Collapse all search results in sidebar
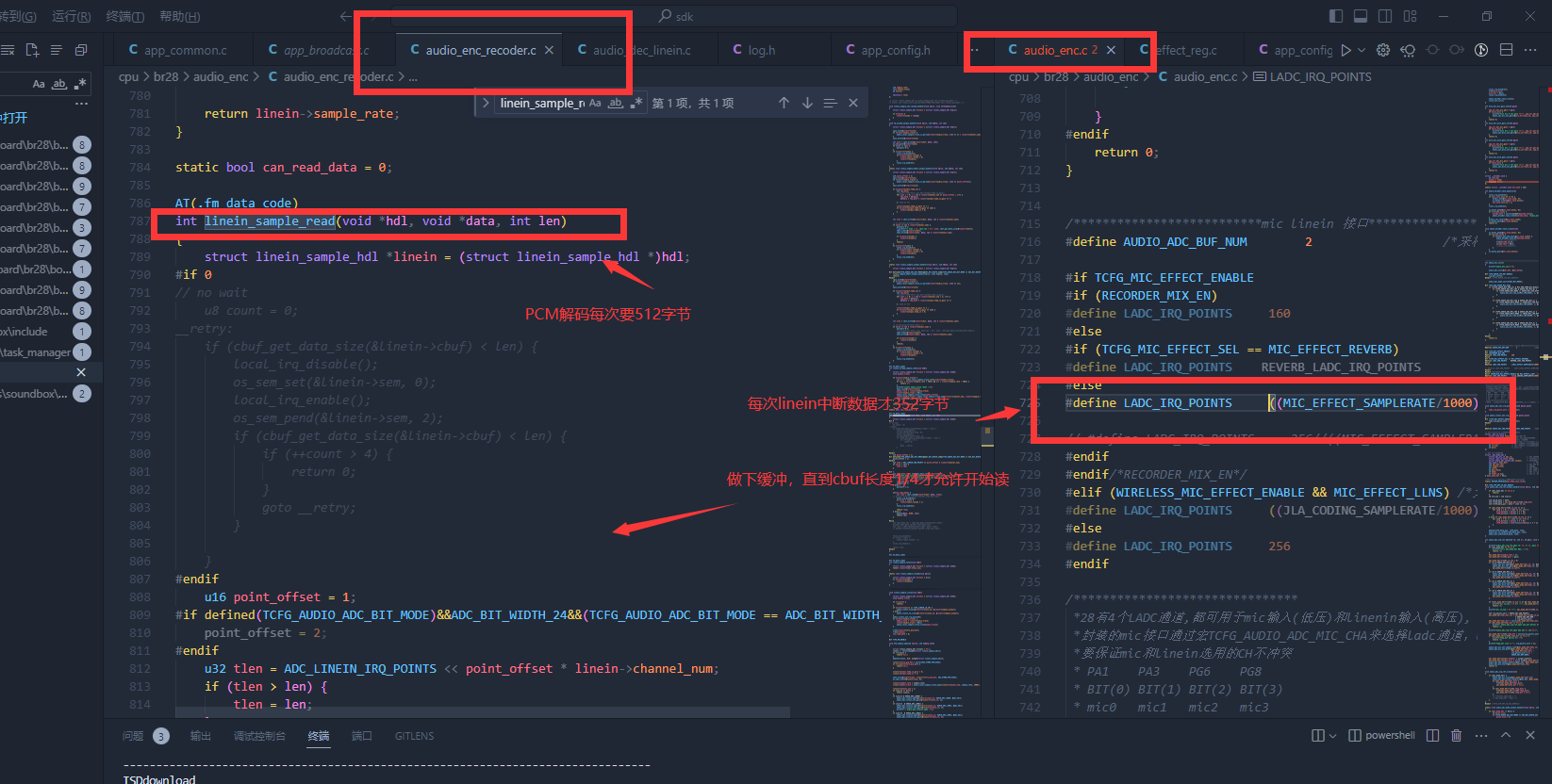Screen dimensions: 1552x784 click(x=81, y=50)
